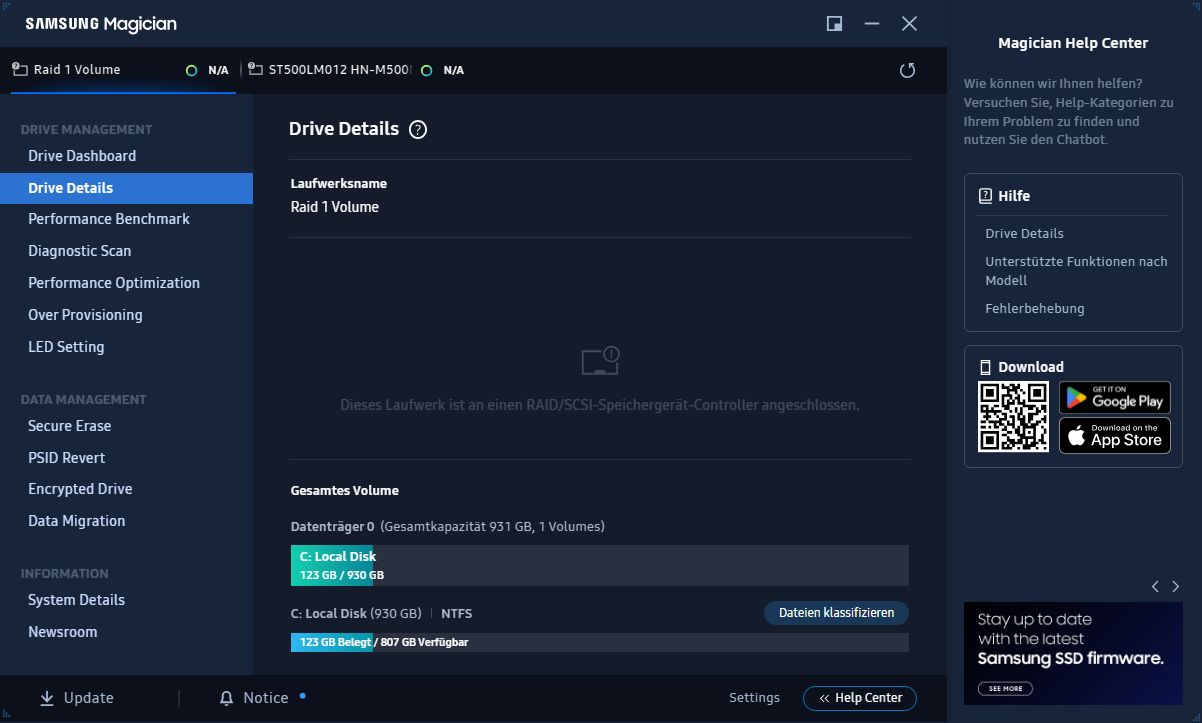
Task: Click the RAID controller warning icon
Action: [600, 361]
